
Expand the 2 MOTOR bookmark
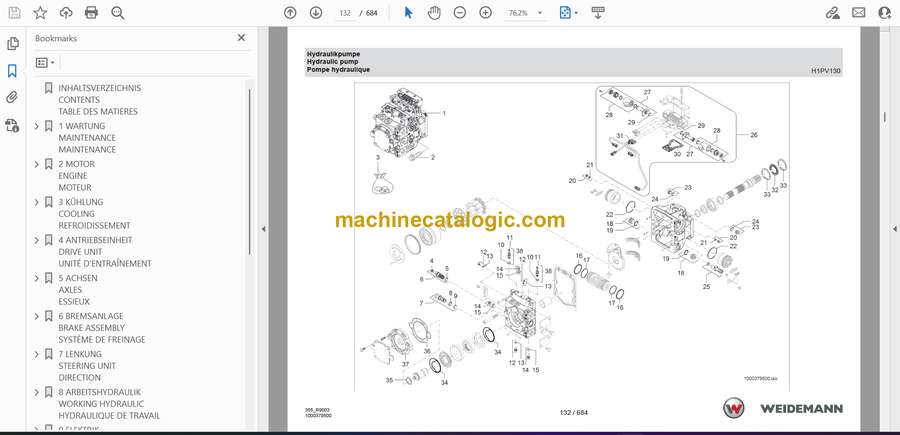[37, 164]
